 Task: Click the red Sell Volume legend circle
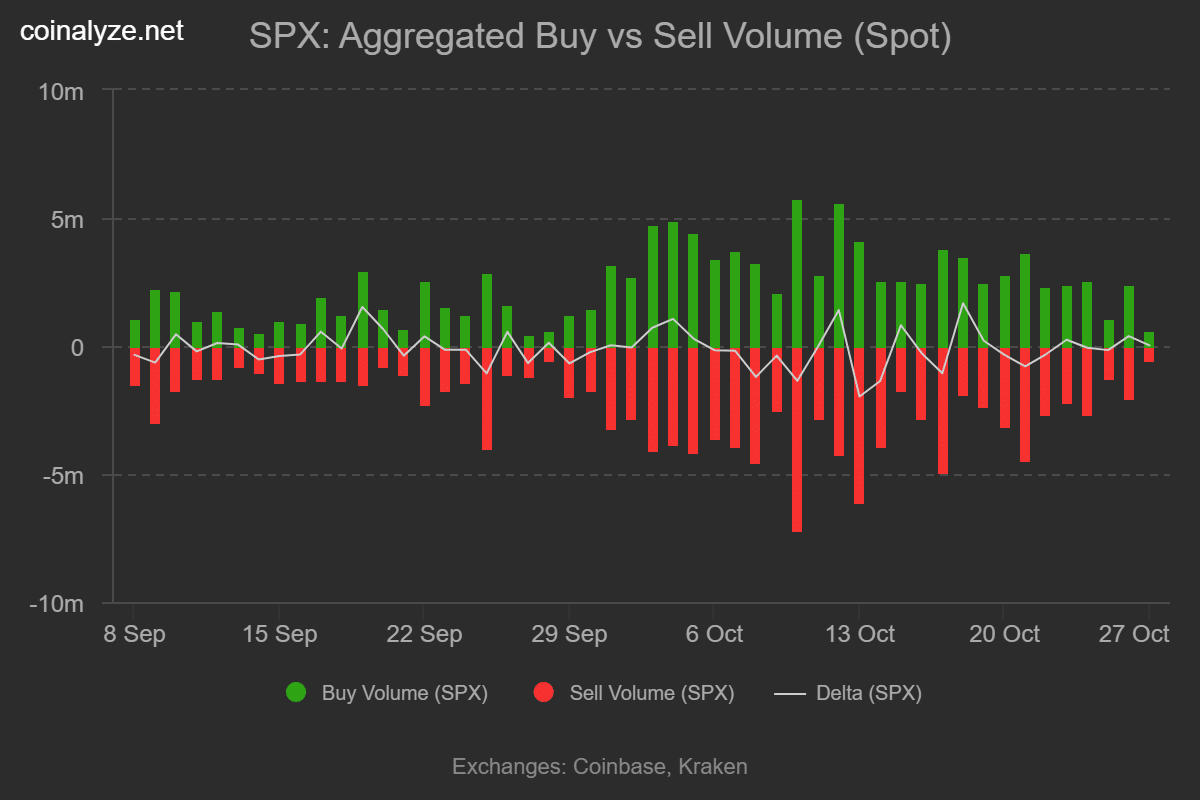point(544,693)
